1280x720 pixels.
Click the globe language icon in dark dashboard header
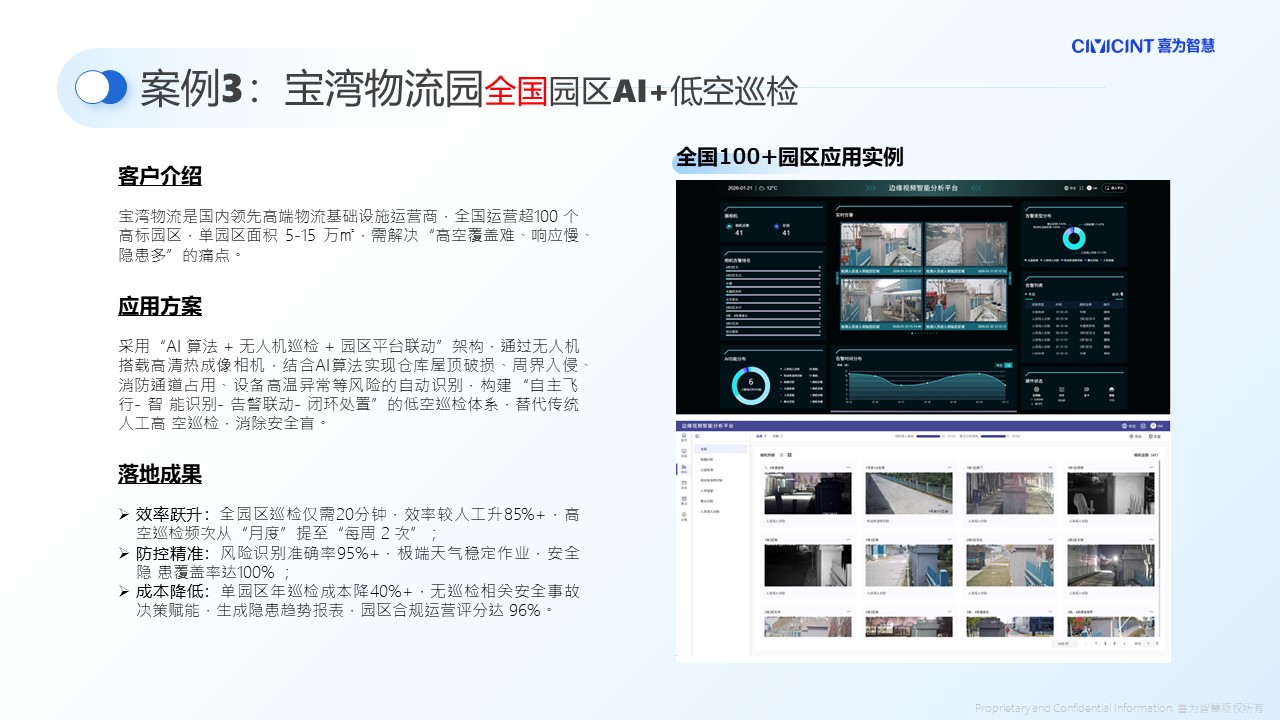[x=1067, y=188]
